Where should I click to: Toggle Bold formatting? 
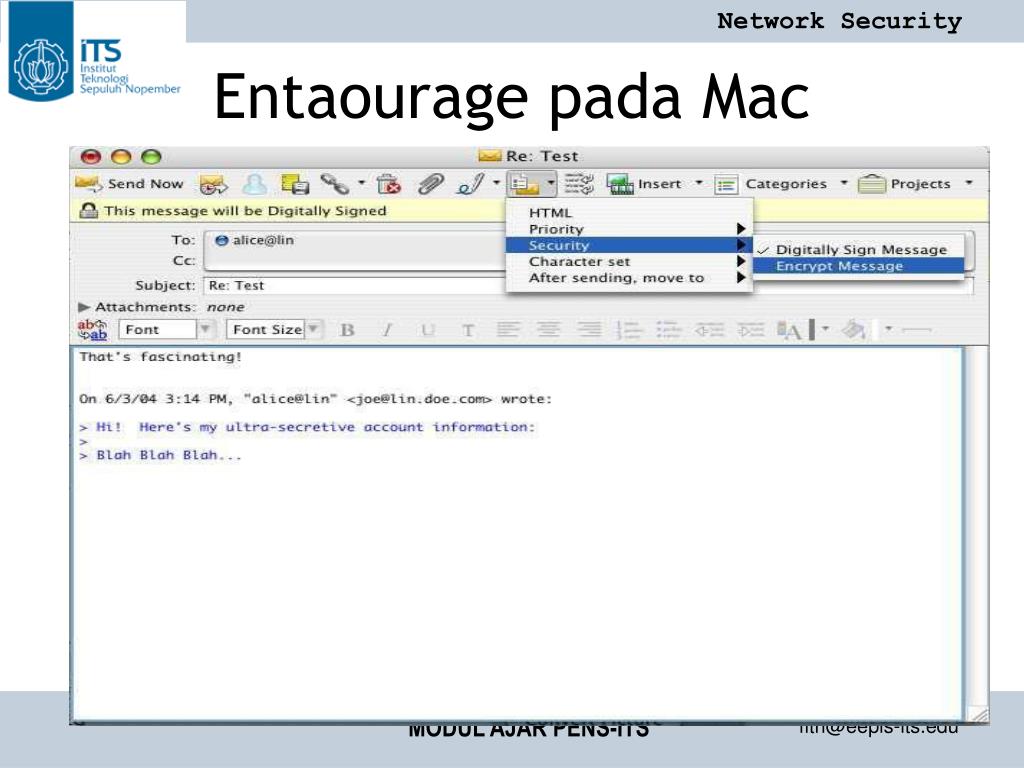(347, 330)
